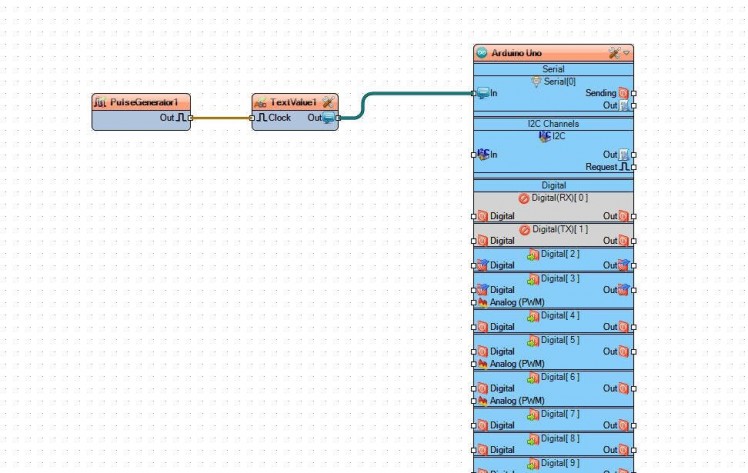748x473 pixels.
Task: Click Digital[2] Digital input pin icon
Action: coord(483,265)
